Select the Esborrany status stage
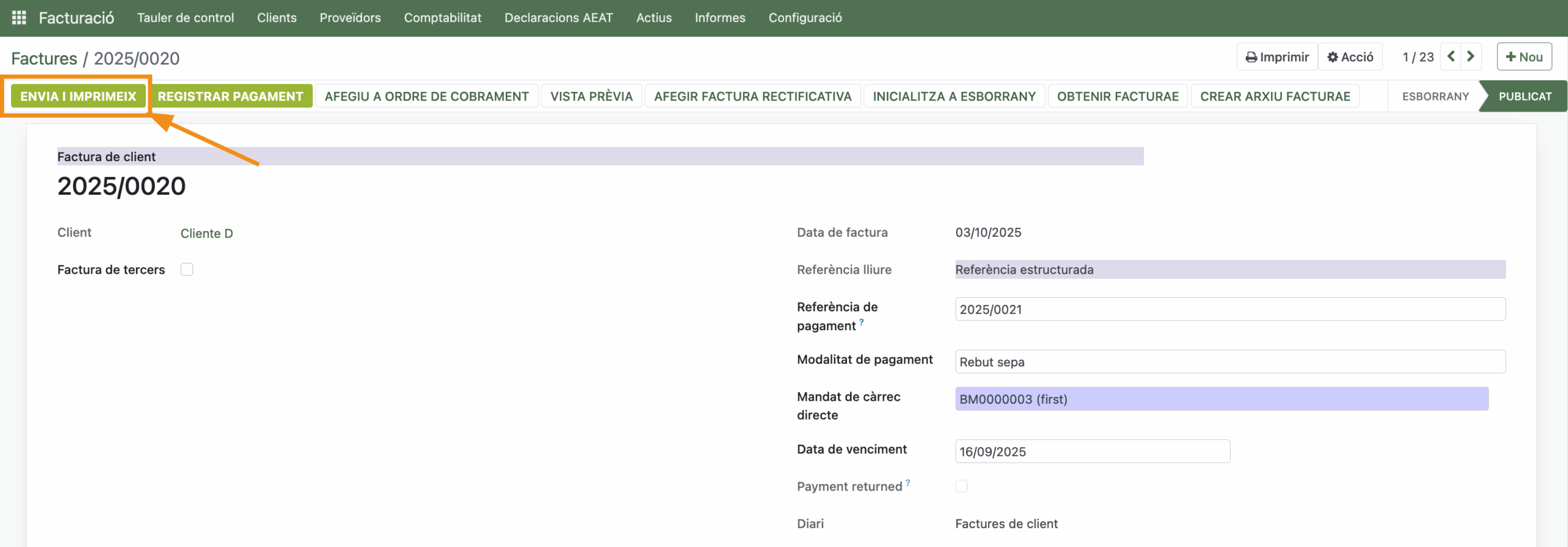 [1435, 96]
